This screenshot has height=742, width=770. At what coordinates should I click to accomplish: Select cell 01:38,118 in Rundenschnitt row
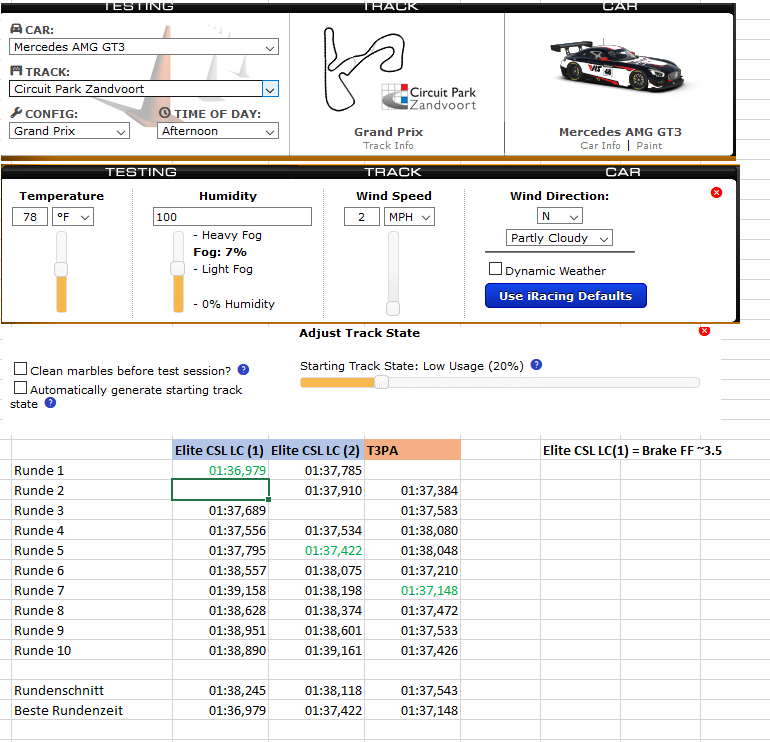[x=316, y=690]
